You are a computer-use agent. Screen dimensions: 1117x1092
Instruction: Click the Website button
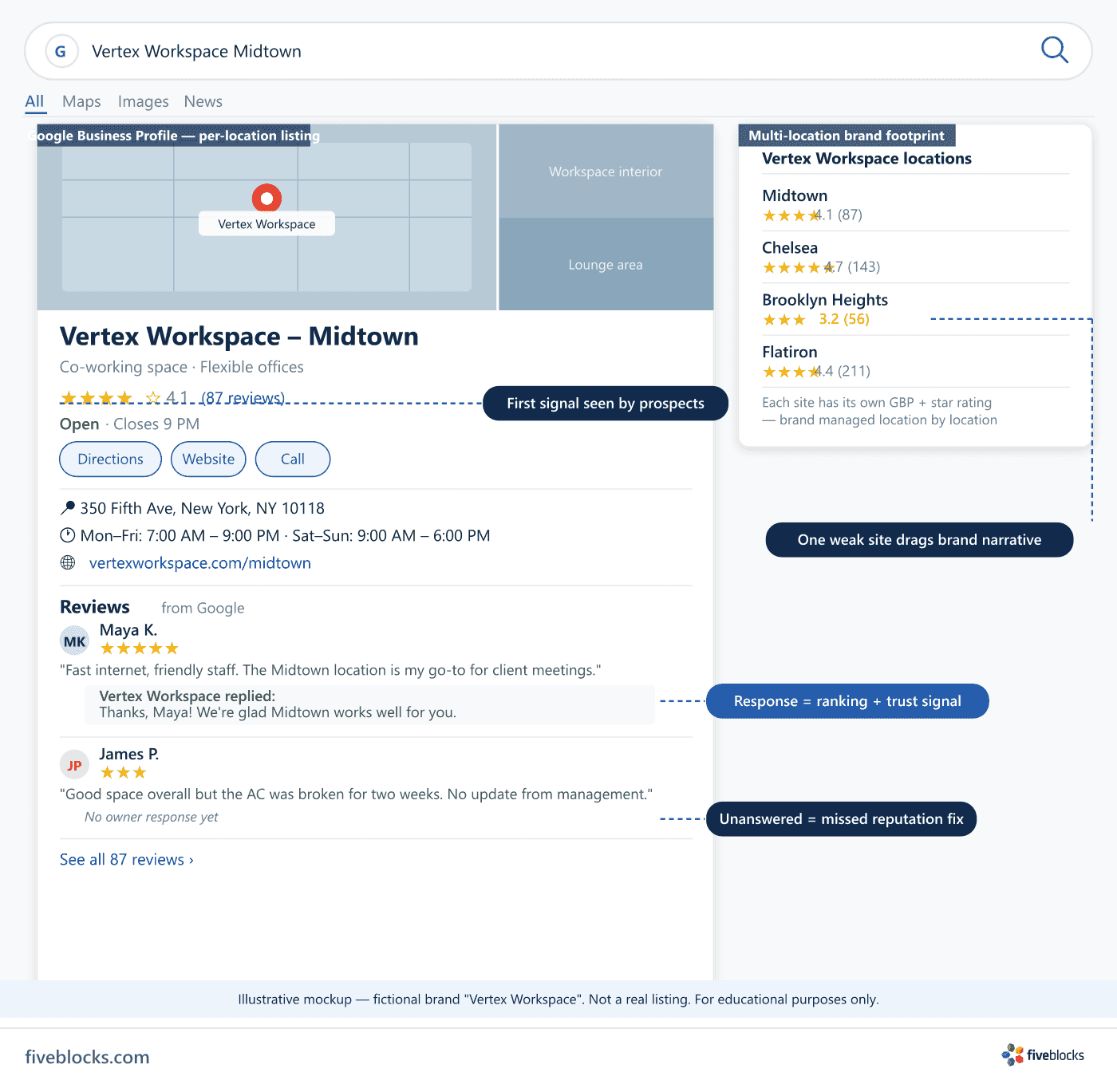click(208, 459)
